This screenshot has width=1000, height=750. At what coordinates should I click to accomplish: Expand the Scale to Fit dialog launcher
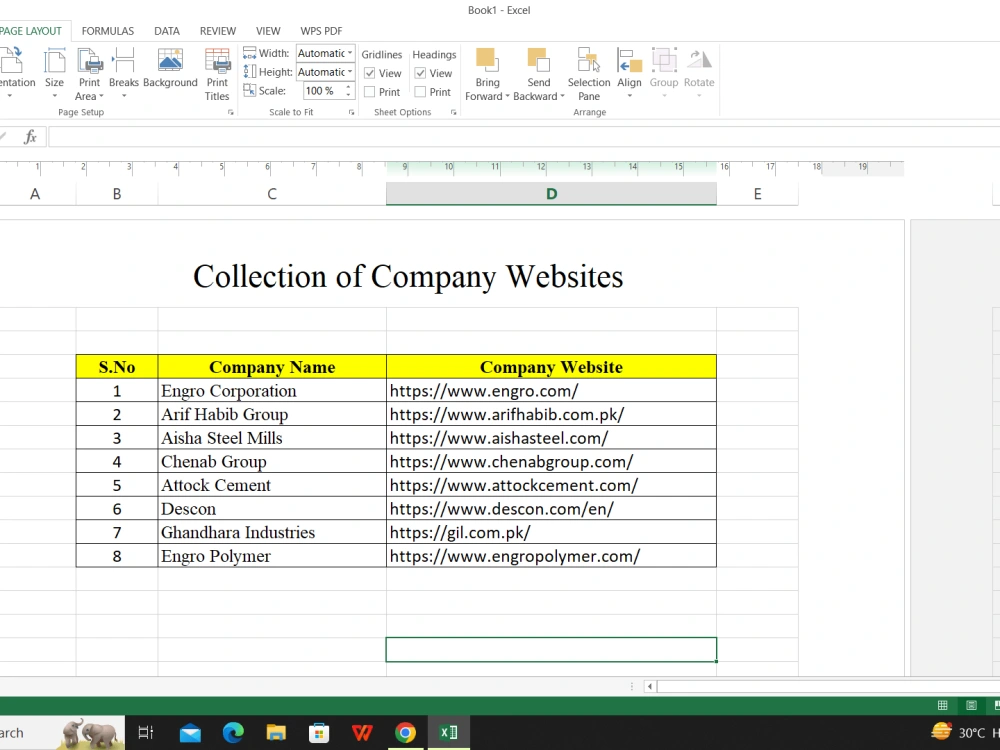point(351,112)
